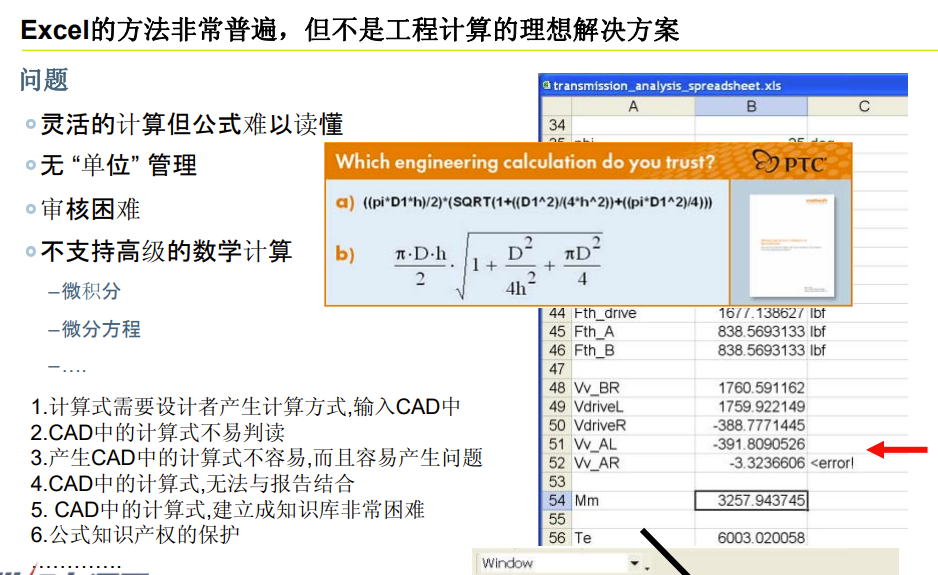This screenshot has width=938, height=575.
Task: Select column B header in spreadsheet
Action: click(751, 107)
